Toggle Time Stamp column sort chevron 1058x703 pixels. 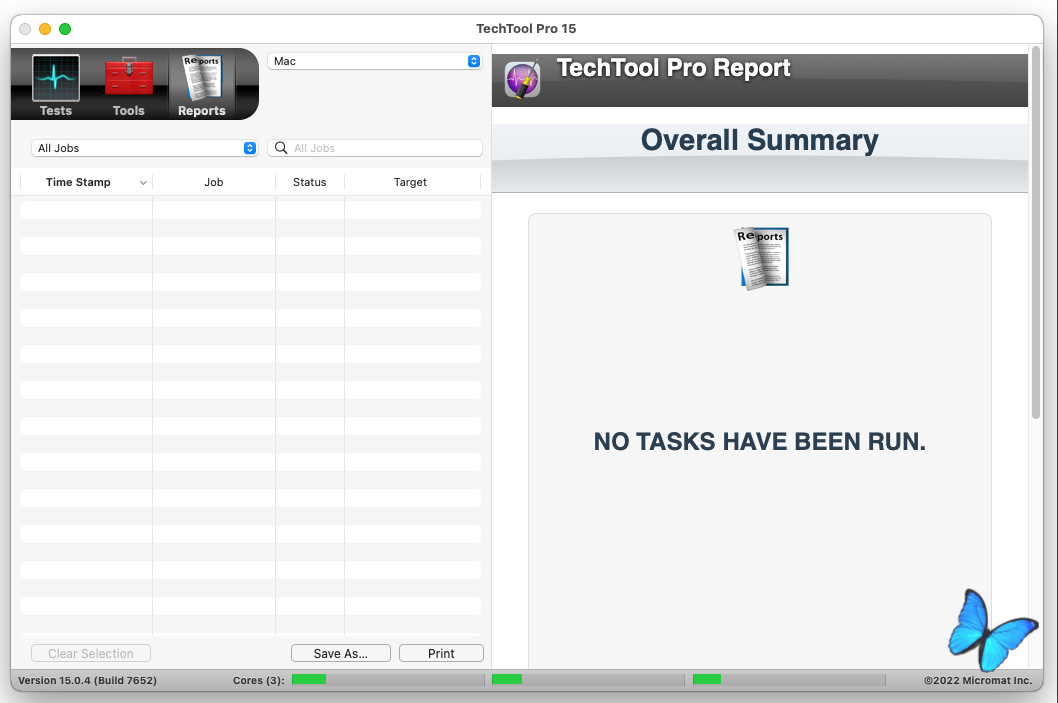143,183
